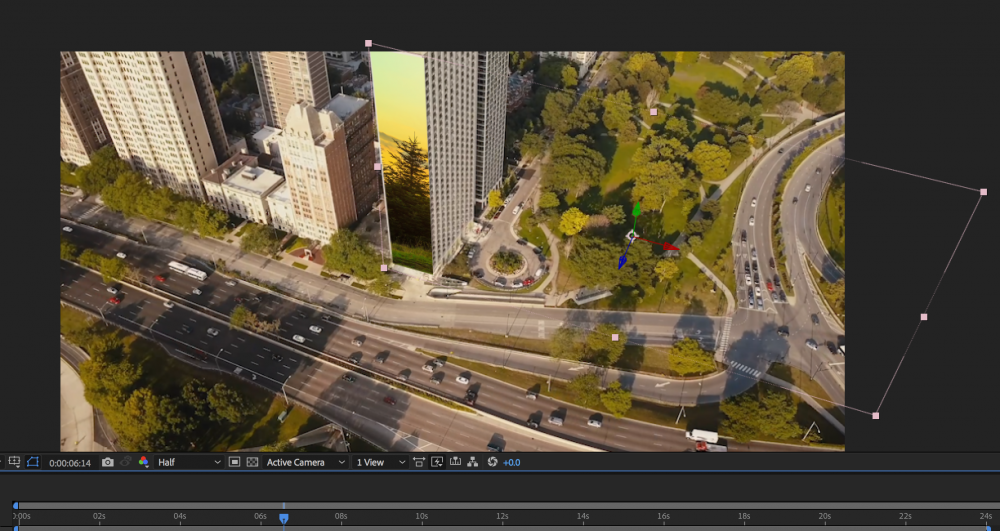Open the composition flowchart icon
This screenshot has height=531, width=1000.
pyautogui.click(x=473, y=462)
